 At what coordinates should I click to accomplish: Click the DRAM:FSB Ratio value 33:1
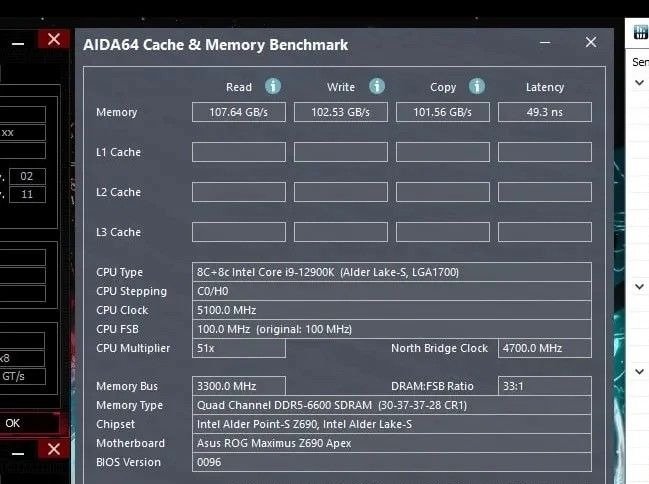point(545,386)
